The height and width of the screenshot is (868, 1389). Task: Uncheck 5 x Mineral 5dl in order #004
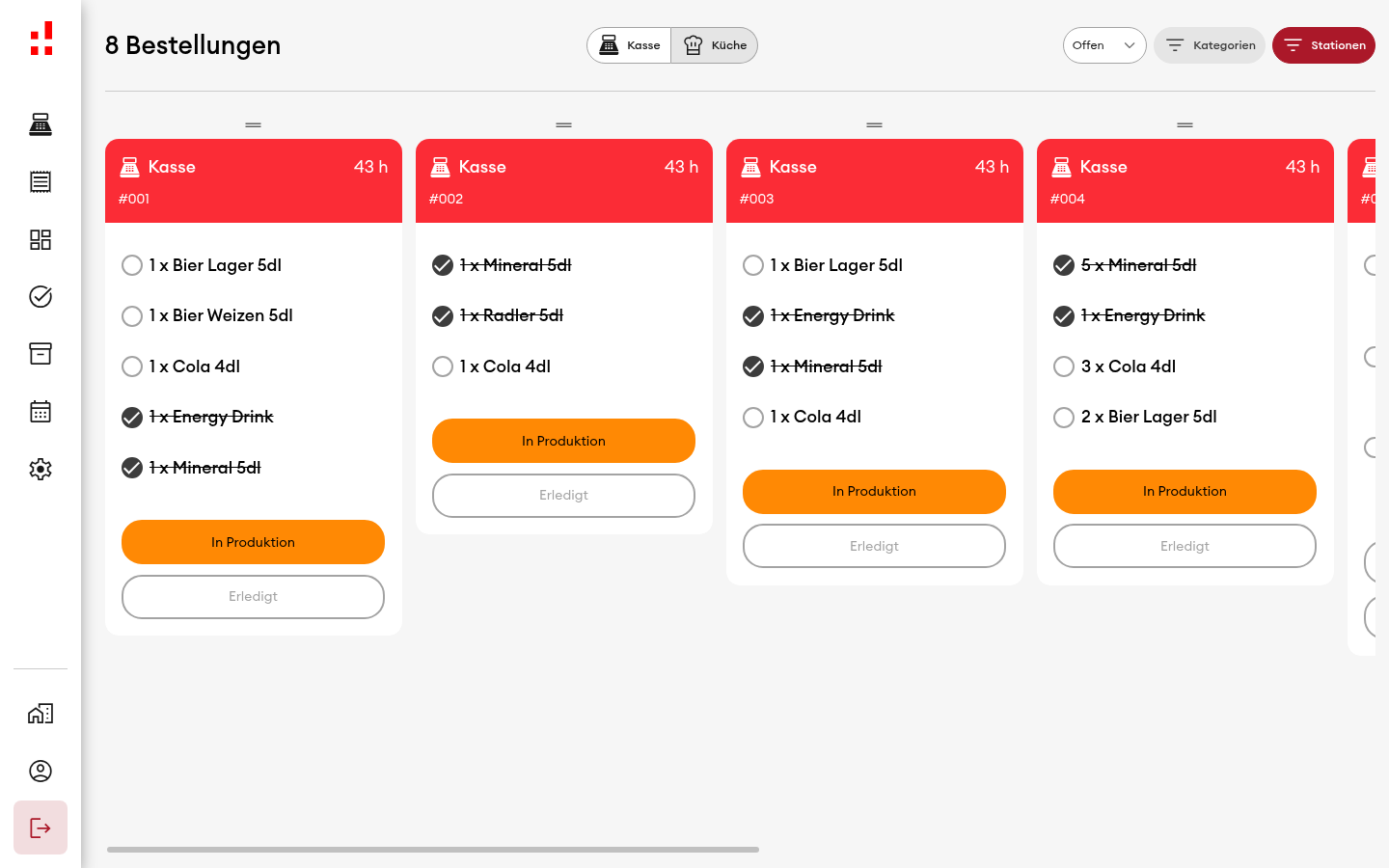(x=1064, y=265)
